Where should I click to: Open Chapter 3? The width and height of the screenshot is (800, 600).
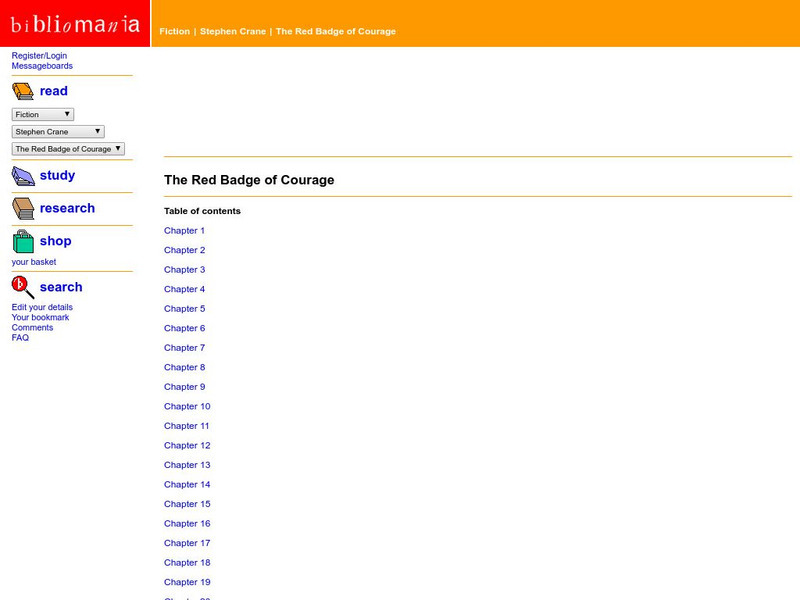[x=184, y=269]
